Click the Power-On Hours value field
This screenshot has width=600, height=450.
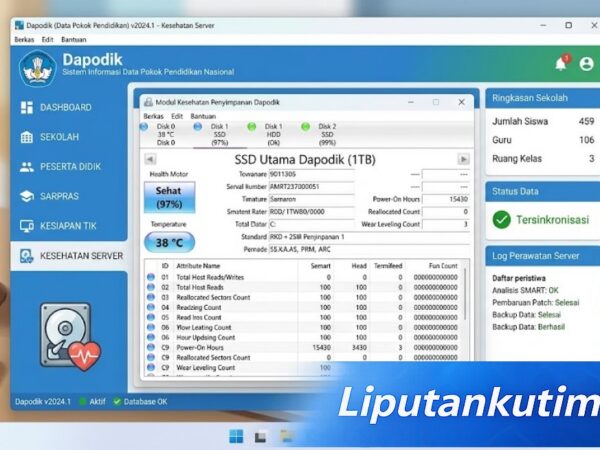coord(445,199)
